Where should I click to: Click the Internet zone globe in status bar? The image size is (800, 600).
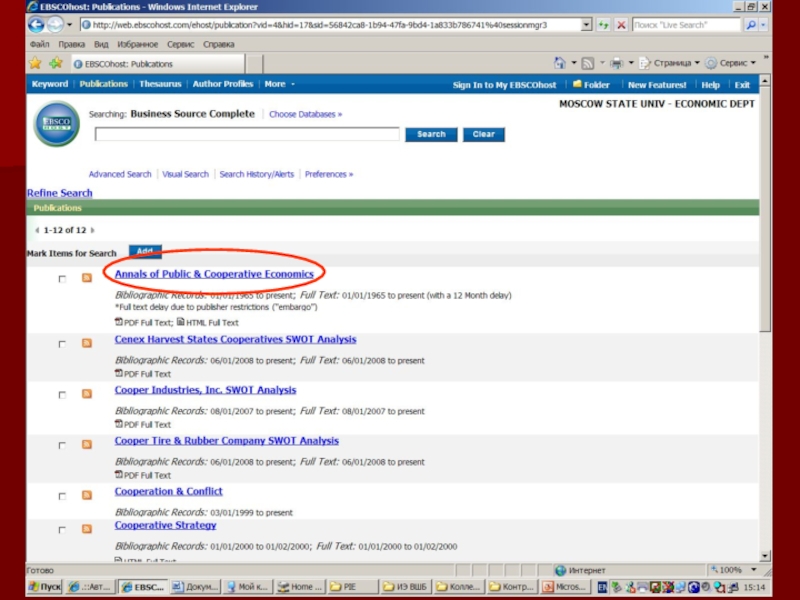[x=560, y=570]
